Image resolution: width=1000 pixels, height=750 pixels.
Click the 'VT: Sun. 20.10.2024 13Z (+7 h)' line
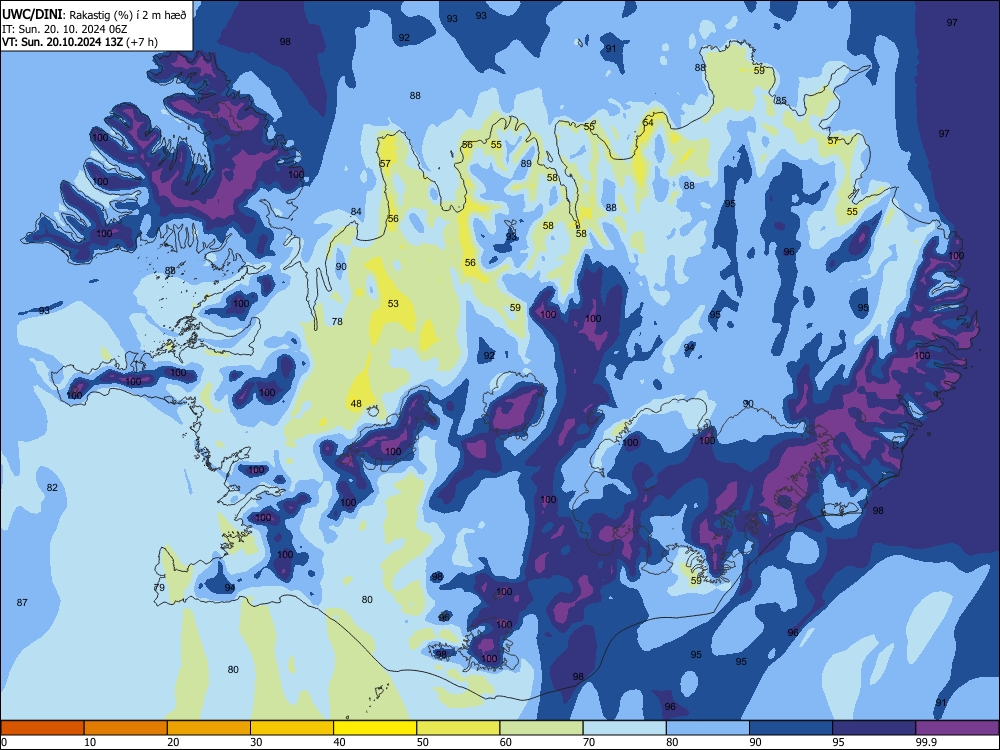click(80, 42)
